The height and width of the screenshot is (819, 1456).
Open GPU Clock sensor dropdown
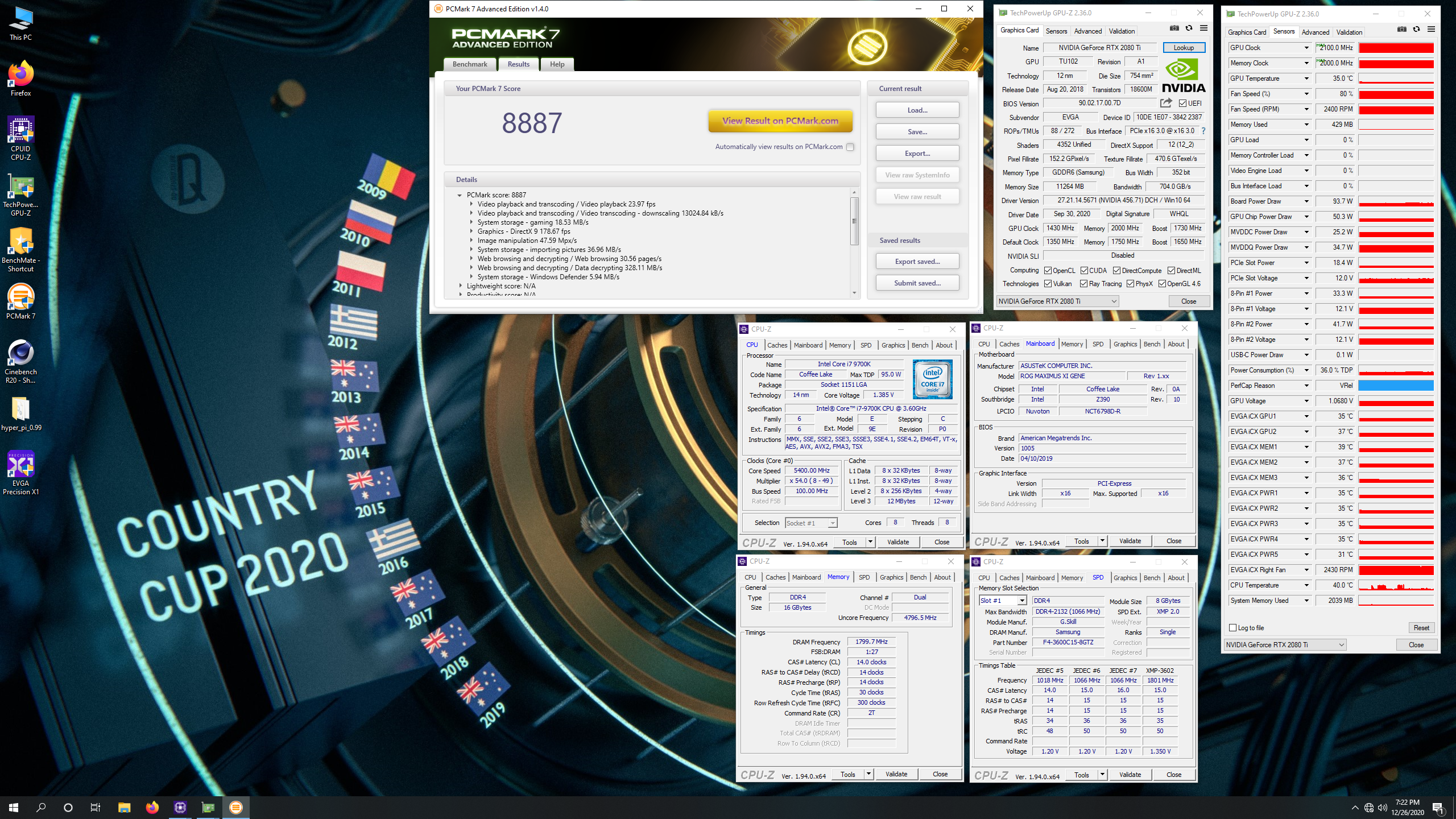[x=1306, y=48]
